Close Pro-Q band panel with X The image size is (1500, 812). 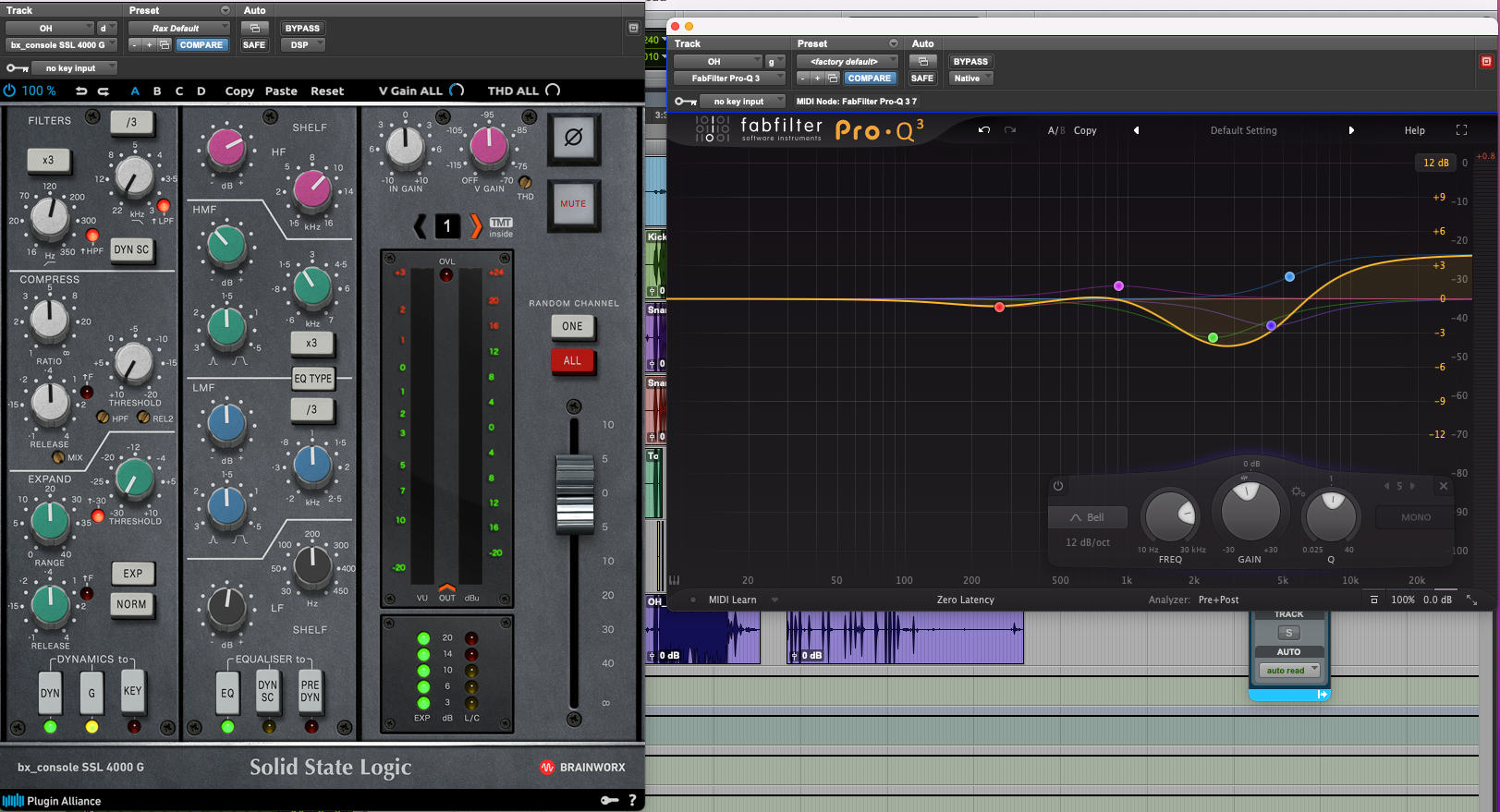pyautogui.click(x=1443, y=486)
